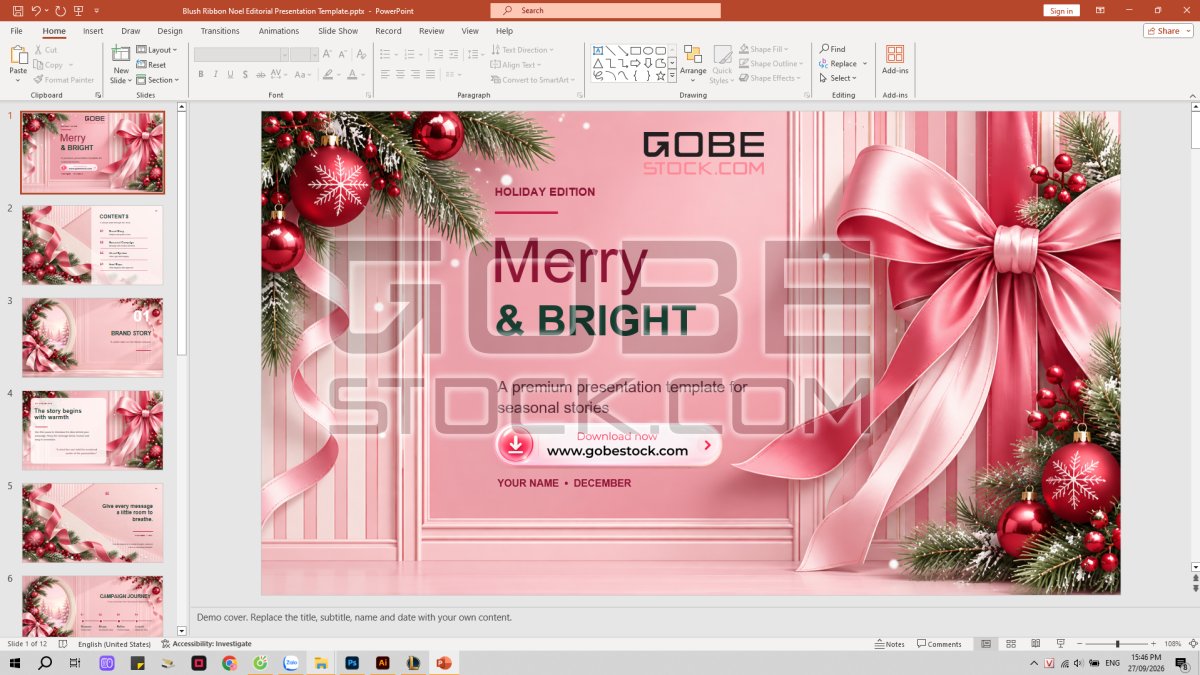
Task: Click the zoom slider handle
Action: coord(1118,644)
